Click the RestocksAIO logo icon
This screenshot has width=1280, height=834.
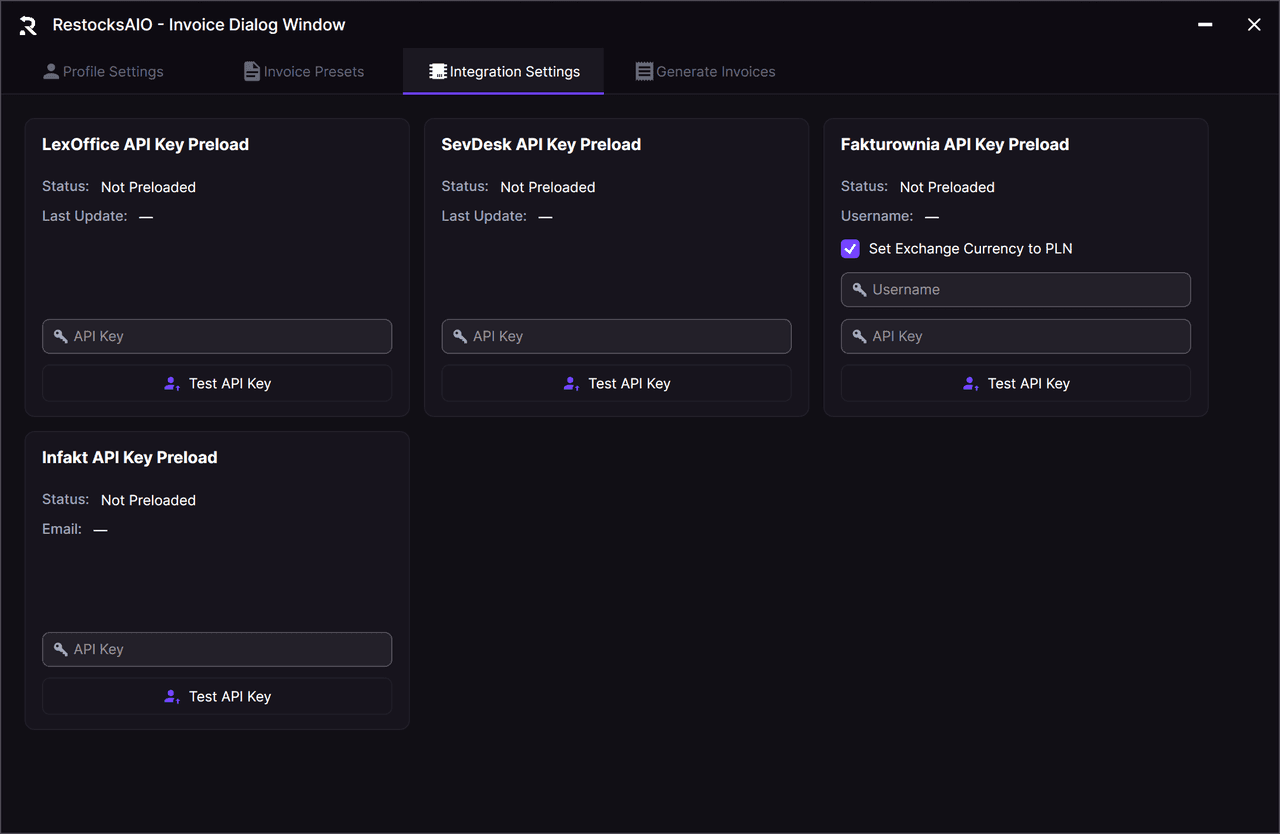tap(28, 26)
